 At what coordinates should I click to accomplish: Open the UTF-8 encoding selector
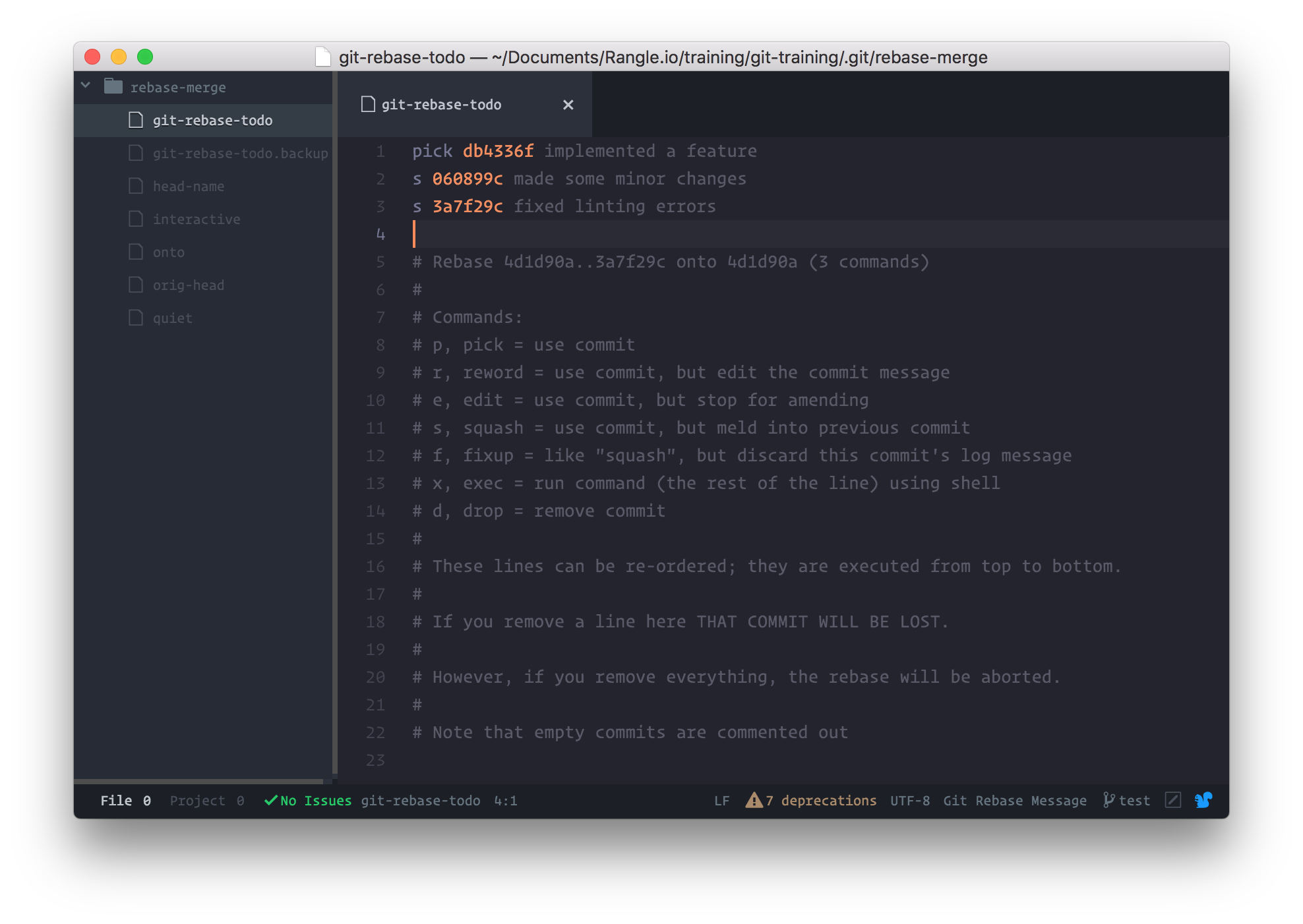(909, 801)
